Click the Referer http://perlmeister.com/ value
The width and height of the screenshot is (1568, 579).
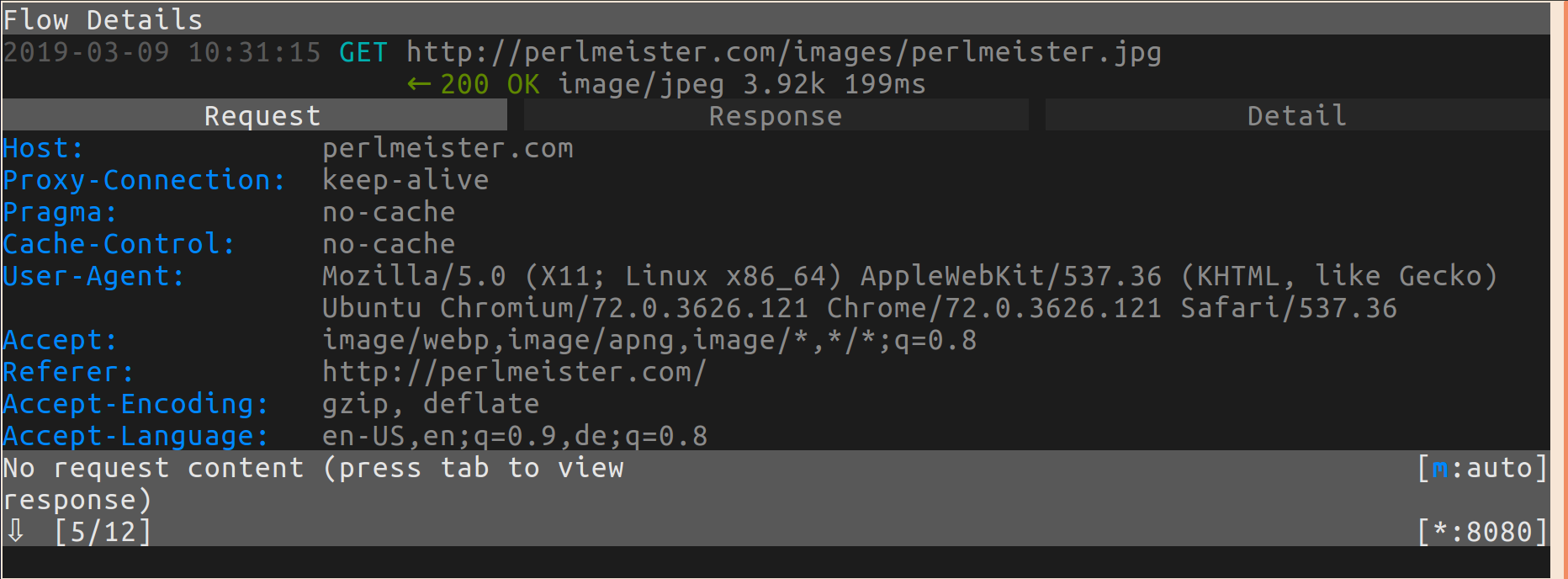(x=515, y=372)
